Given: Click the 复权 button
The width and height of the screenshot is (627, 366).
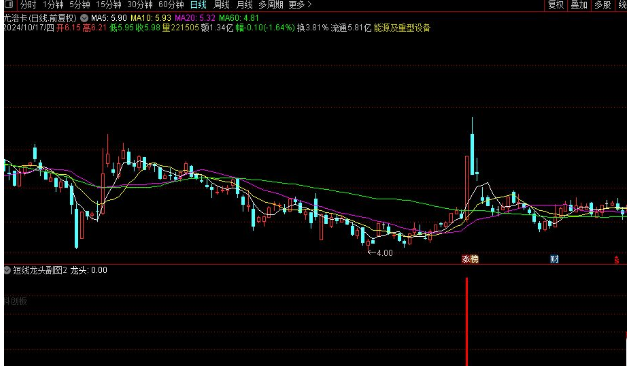Looking at the screenshot, I should [x=556, y=5].
